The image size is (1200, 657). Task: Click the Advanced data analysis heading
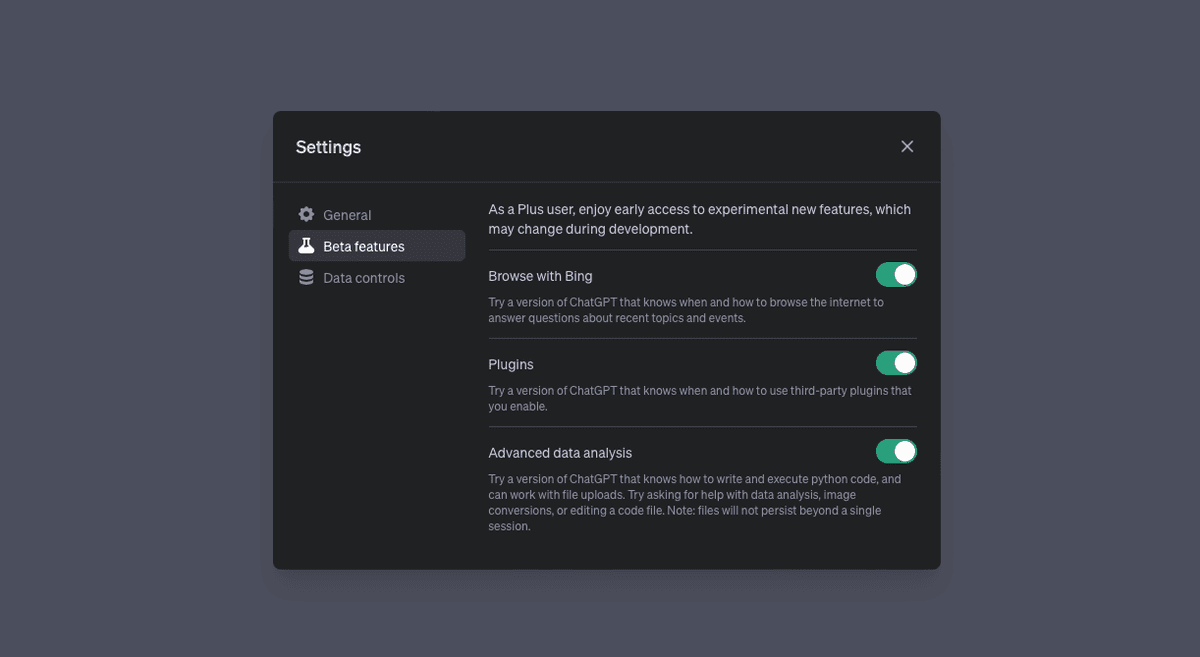coord(560,453)
